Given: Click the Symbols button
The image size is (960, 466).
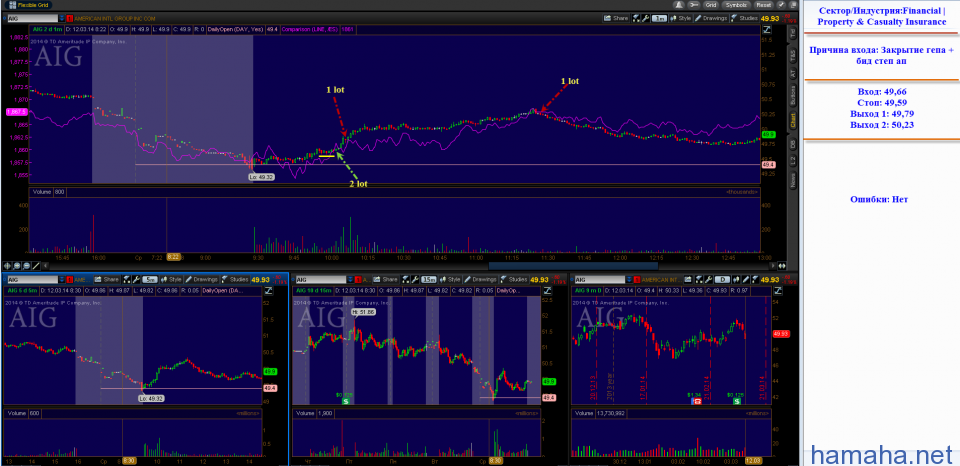Looking at the screenshot, I should pos(736,4).
